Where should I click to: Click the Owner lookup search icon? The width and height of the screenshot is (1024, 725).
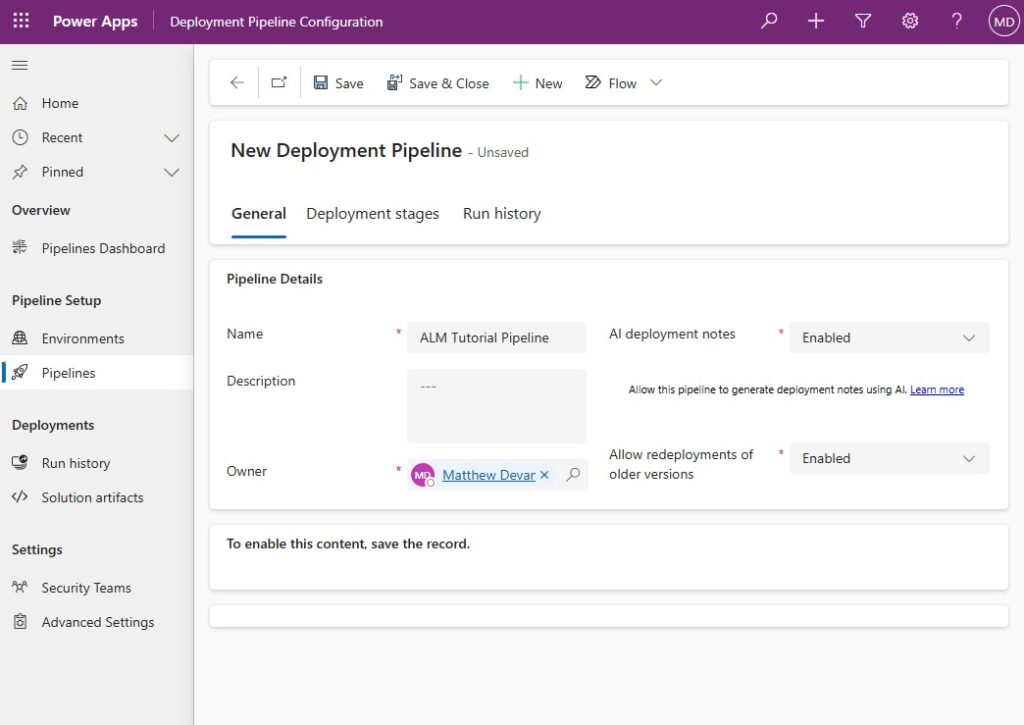pyautogui.click(x=573, y=475)
